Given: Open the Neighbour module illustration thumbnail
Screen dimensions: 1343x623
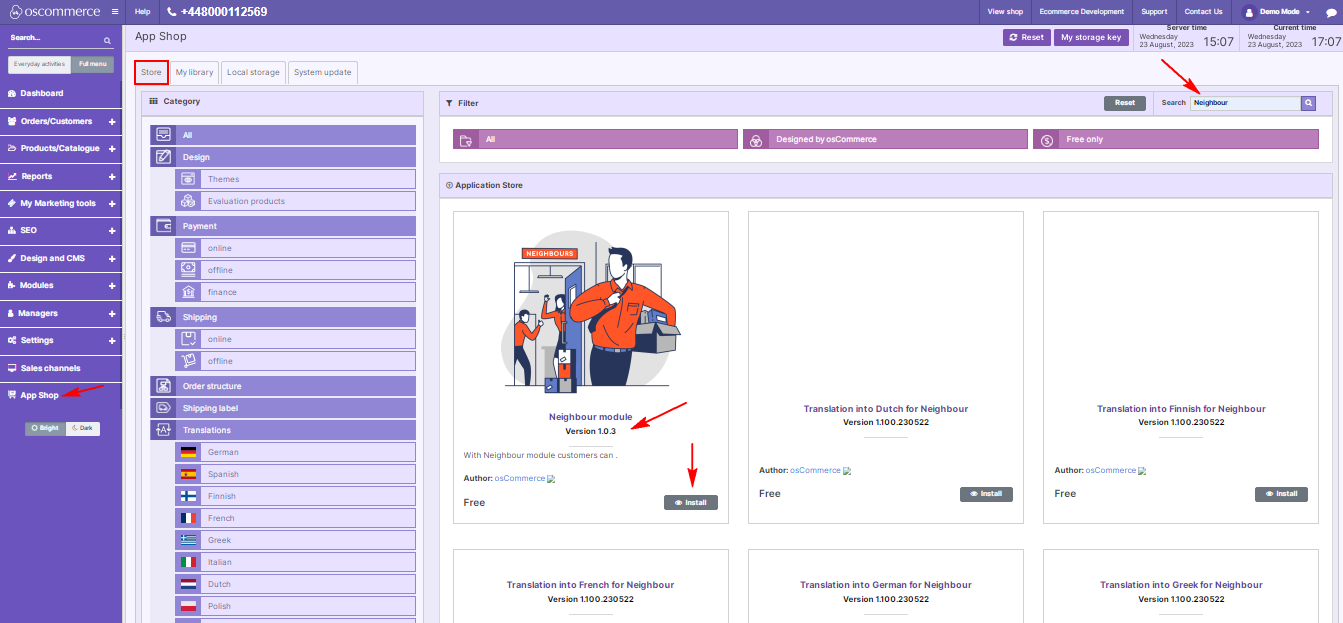Looking at the screenshot, I should click(x=591, y=313).
